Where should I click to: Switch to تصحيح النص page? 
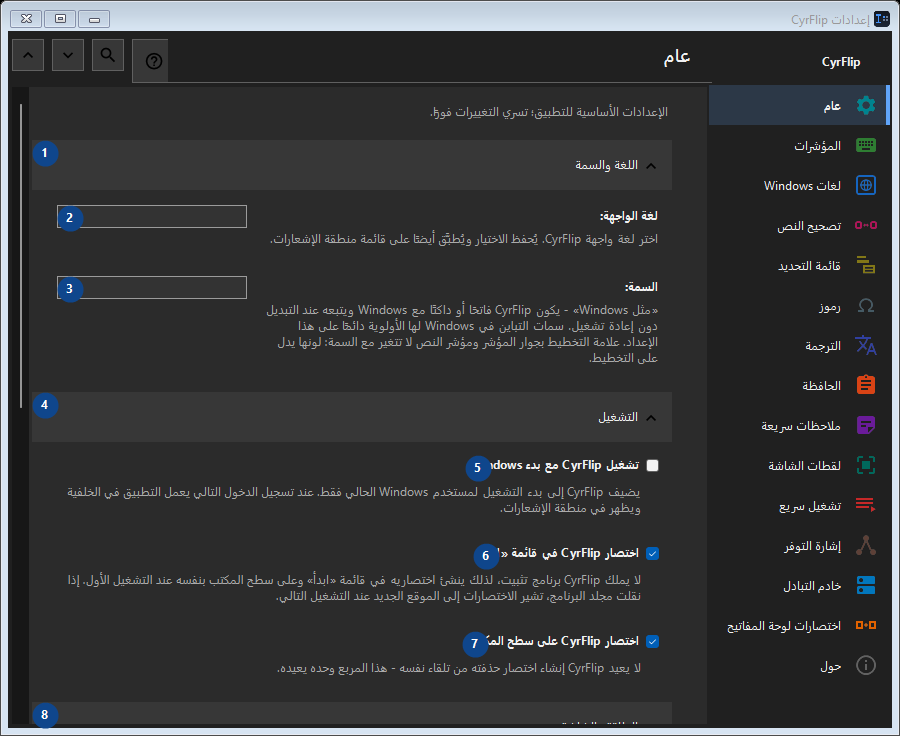click(799, 225)
